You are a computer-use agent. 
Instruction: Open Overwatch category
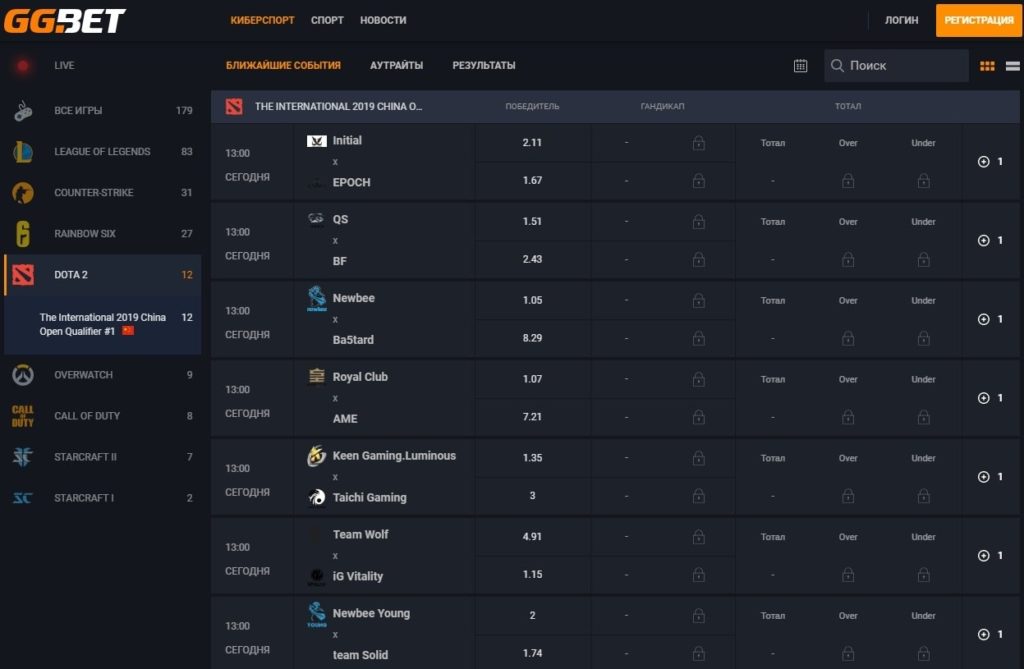click(x=103, y=375)
